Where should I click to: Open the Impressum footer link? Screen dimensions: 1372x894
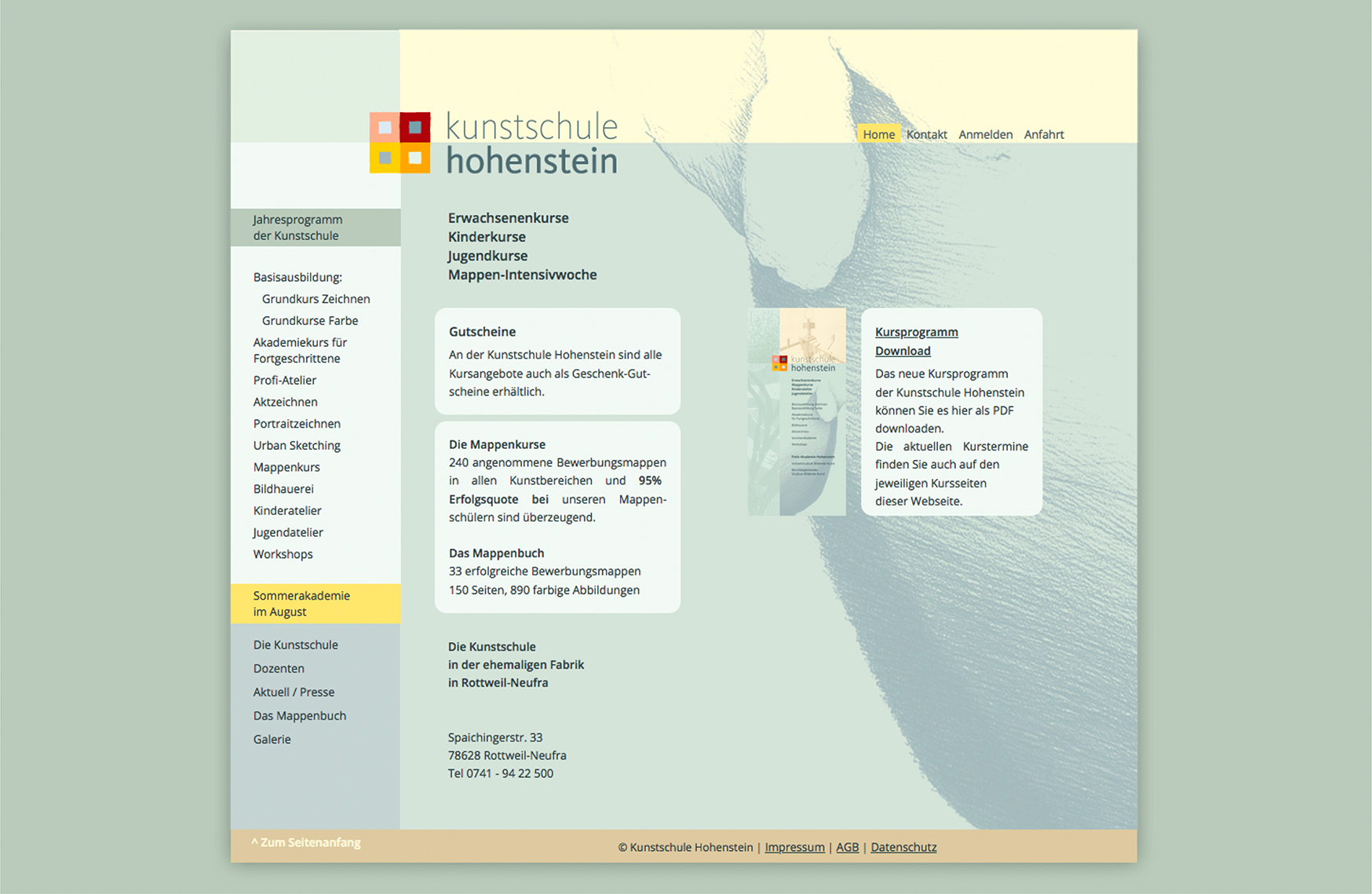pyautogui.click(x=794, y=847)
